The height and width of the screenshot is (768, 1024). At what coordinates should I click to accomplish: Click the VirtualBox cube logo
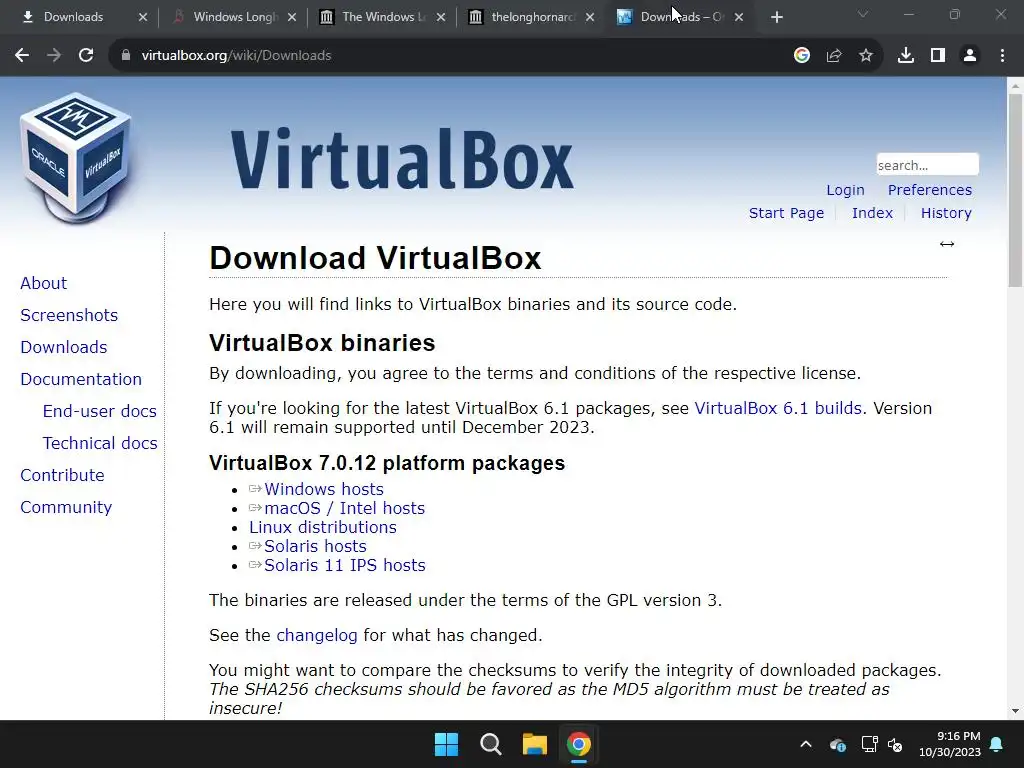76,157
